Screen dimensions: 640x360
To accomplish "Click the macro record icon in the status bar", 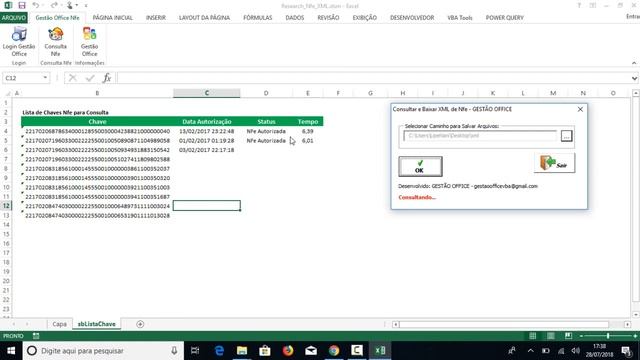I will 36,336.
